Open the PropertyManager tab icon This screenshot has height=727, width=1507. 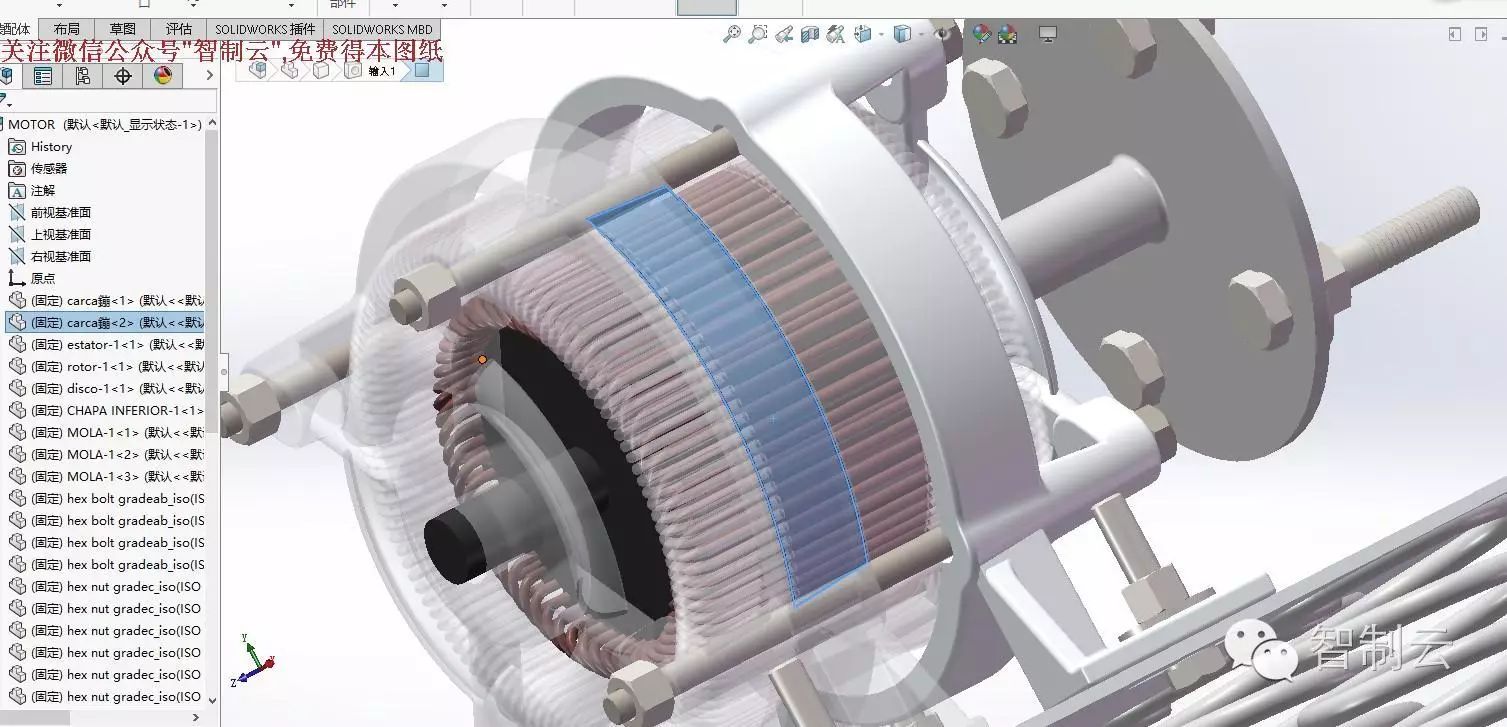click(x=43, y=76)
